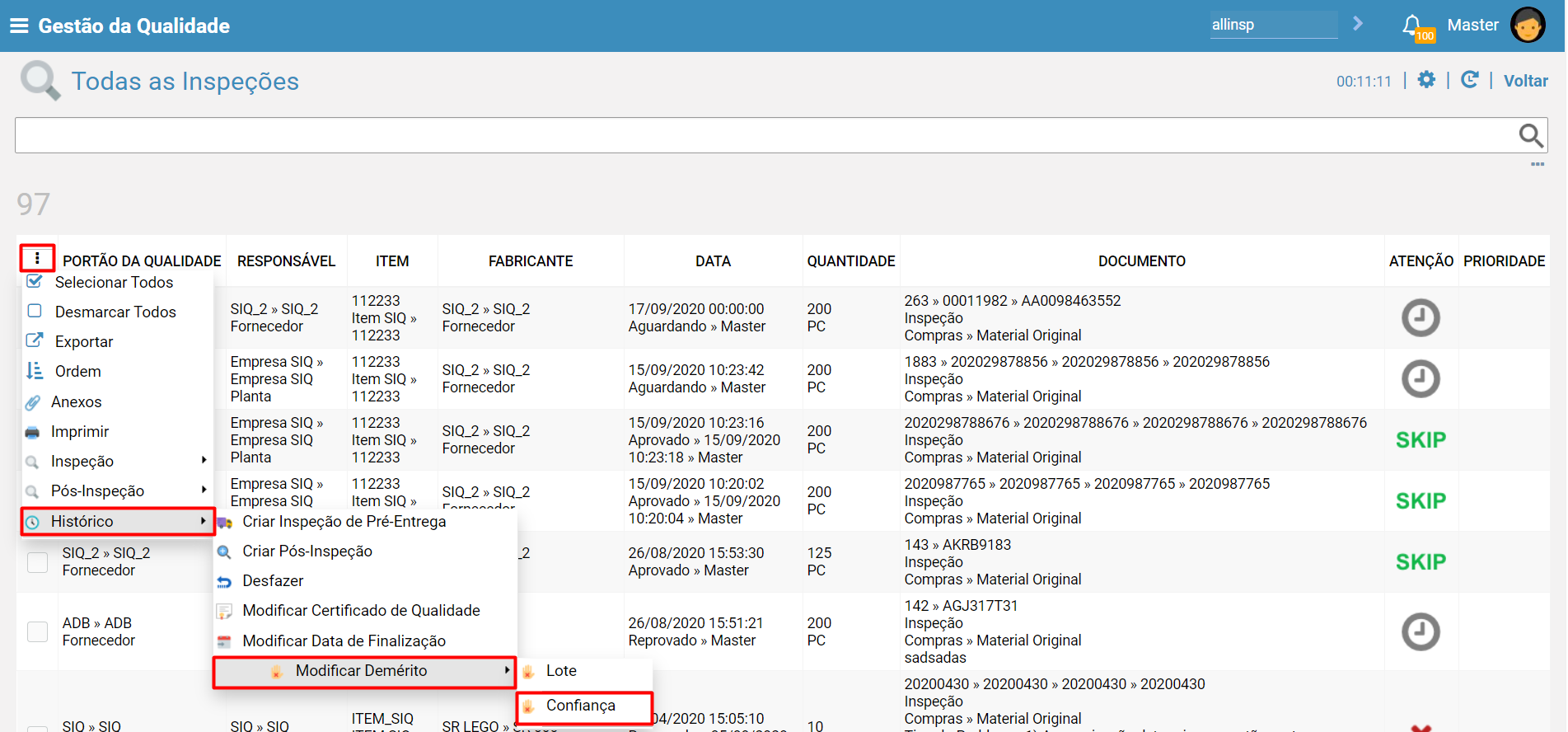Click the DOCUMENTO column header

click(x=1141, y=261)
